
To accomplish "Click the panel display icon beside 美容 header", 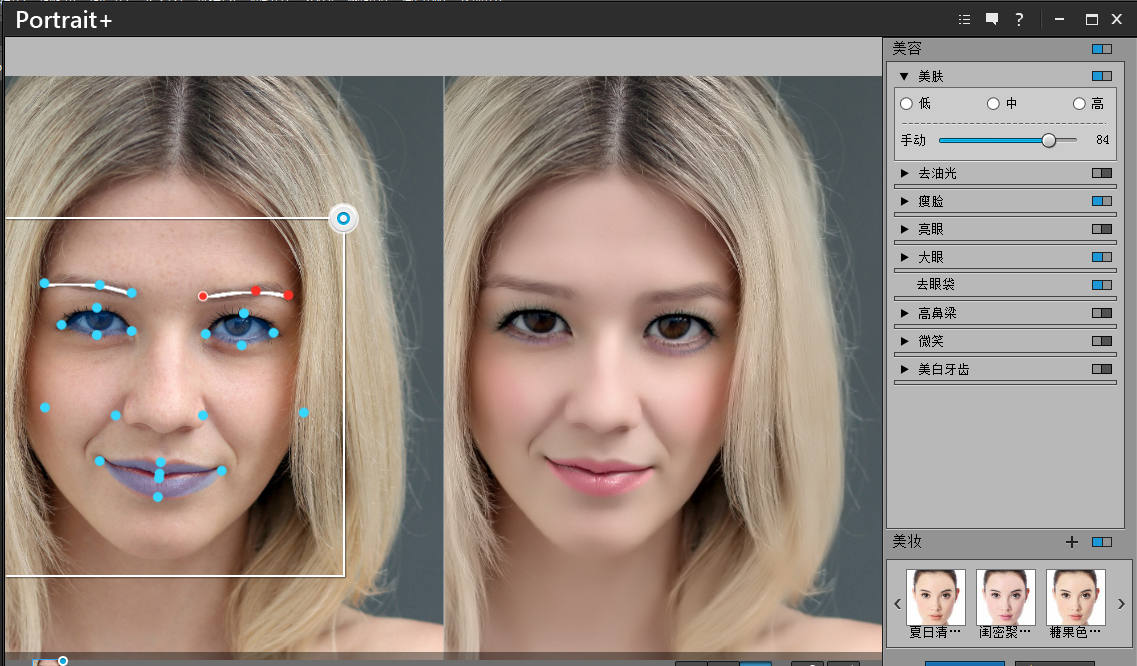I will [x=1101, y=48].
